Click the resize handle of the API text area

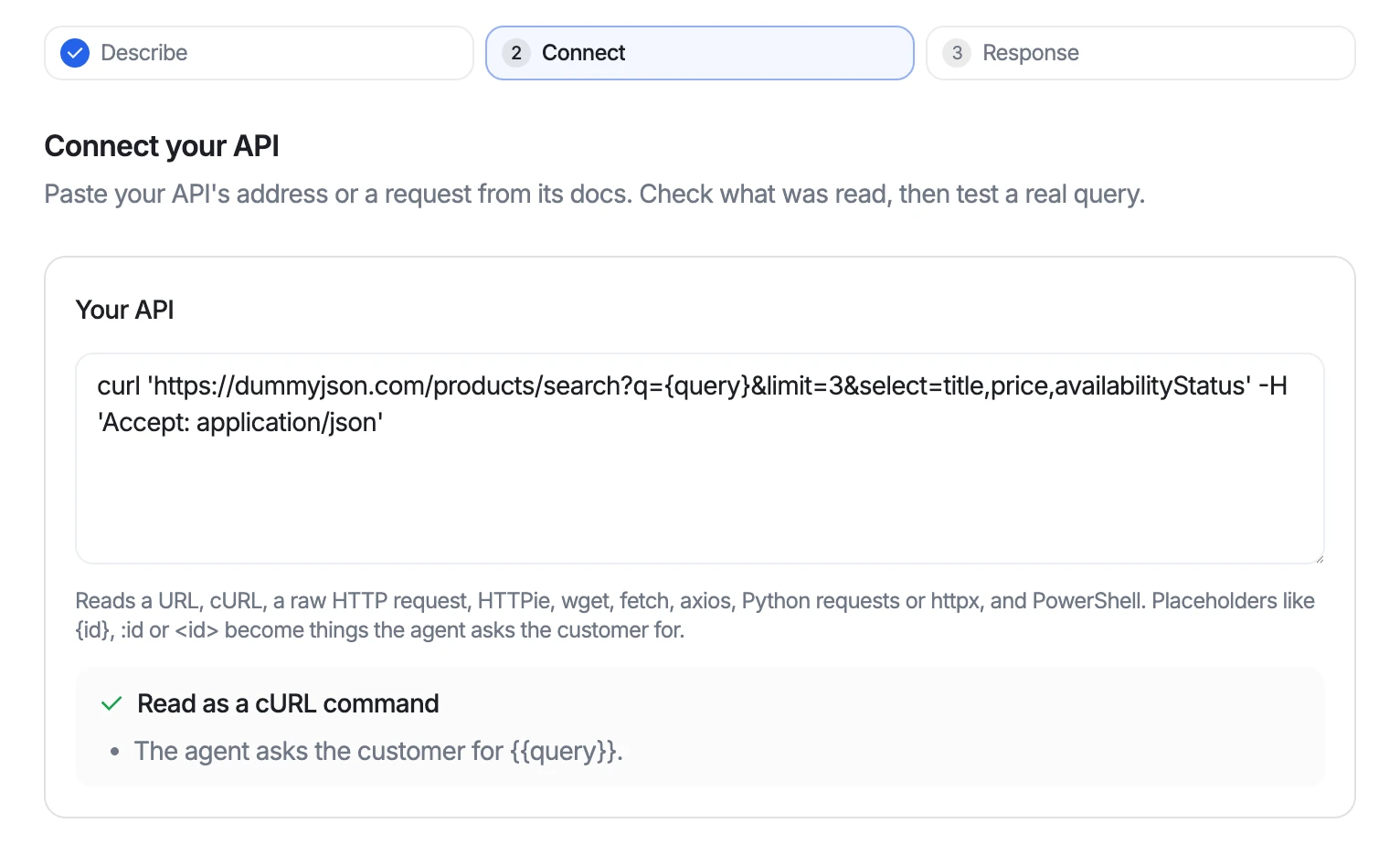1318,557
